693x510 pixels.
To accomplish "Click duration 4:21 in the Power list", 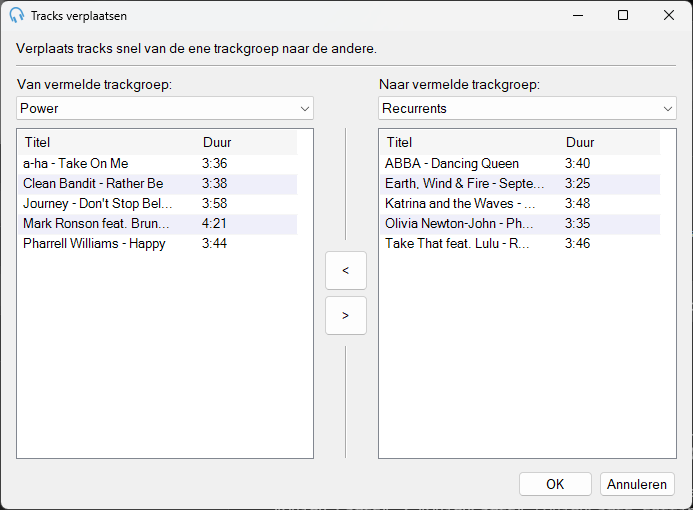I will [x=214, y=223].
